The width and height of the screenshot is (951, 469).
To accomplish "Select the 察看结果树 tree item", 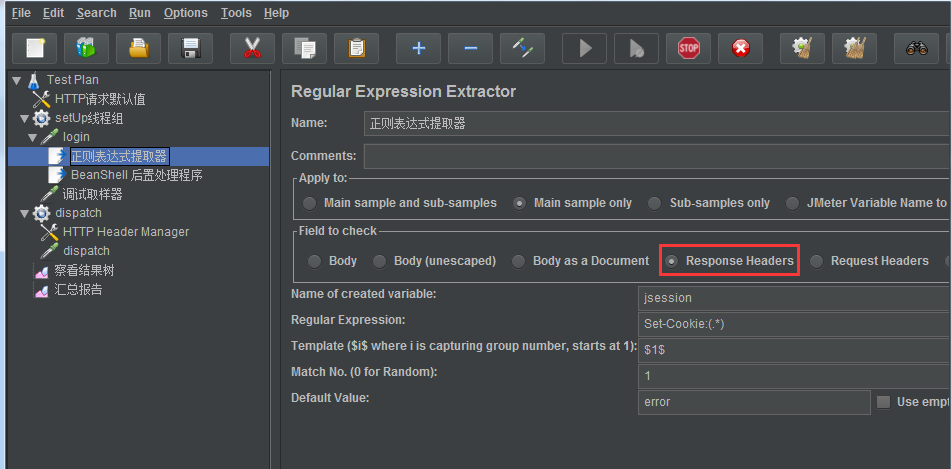I will tap(84, 271).
